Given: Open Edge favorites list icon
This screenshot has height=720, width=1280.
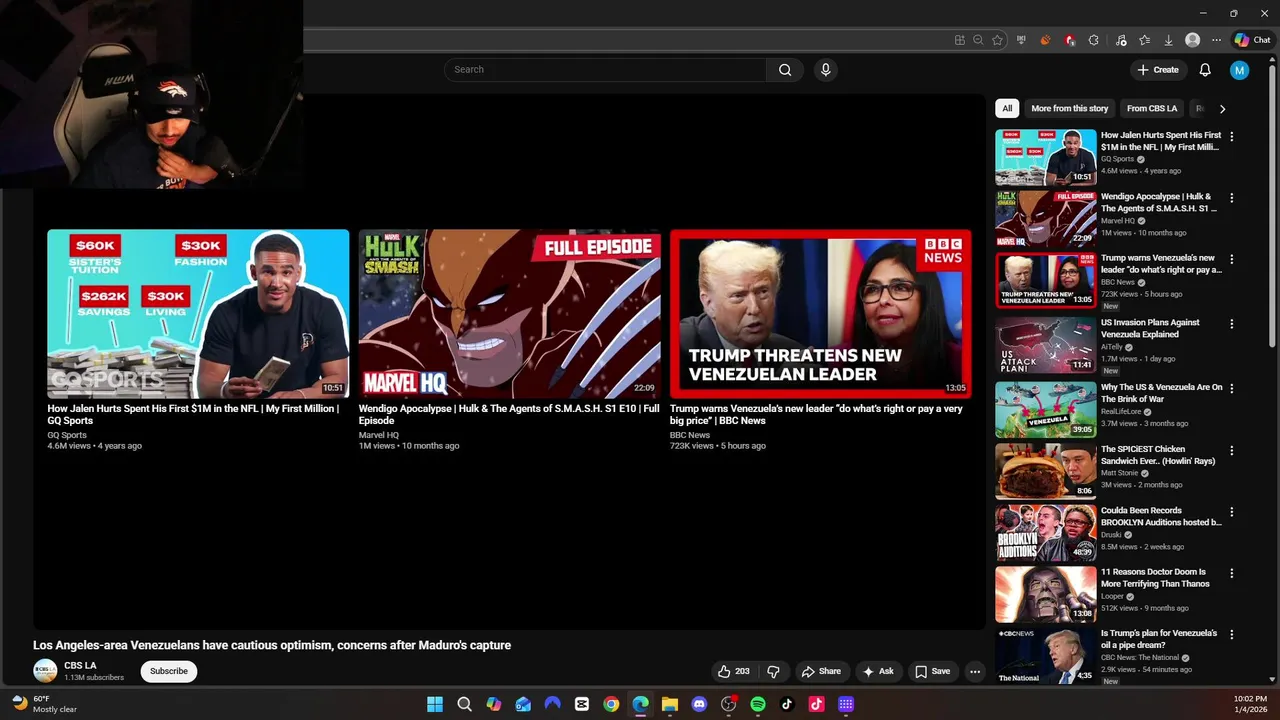Looking at the screenshot, I should click(1144, 40).
